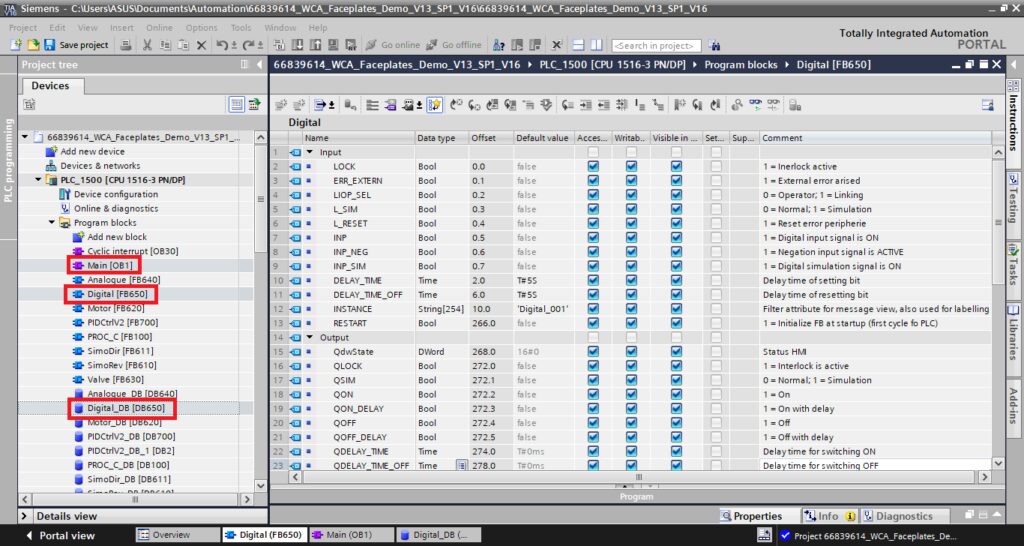This screenshot has width=1024, height=546.
Task: Click the binoculars search icon
Action: tap(714, 45)
